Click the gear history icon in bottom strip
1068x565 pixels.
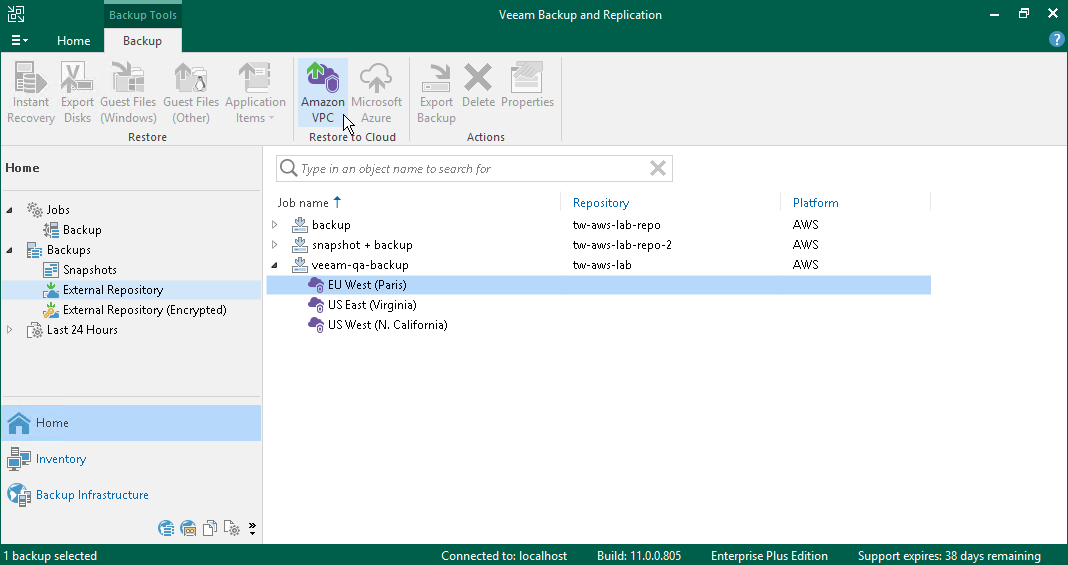coord(232,528)
